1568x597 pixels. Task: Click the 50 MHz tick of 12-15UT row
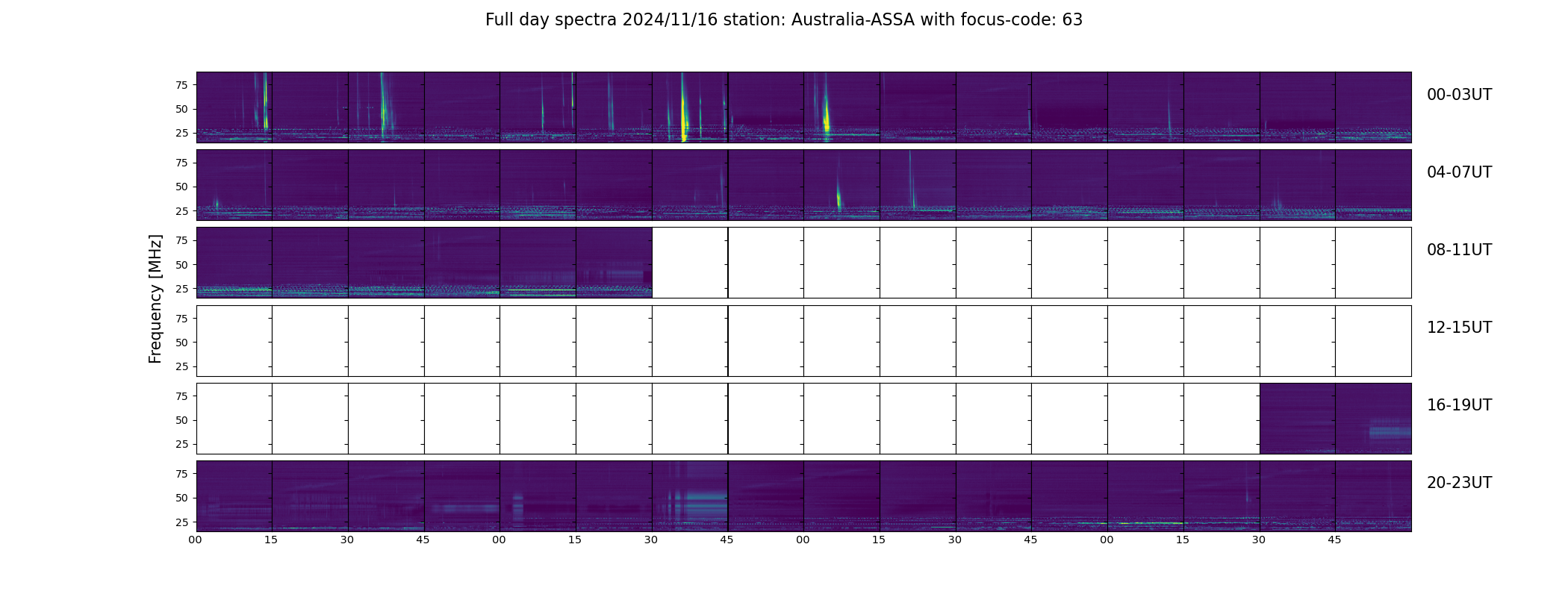pyautogui.click(x=181, y=343)
